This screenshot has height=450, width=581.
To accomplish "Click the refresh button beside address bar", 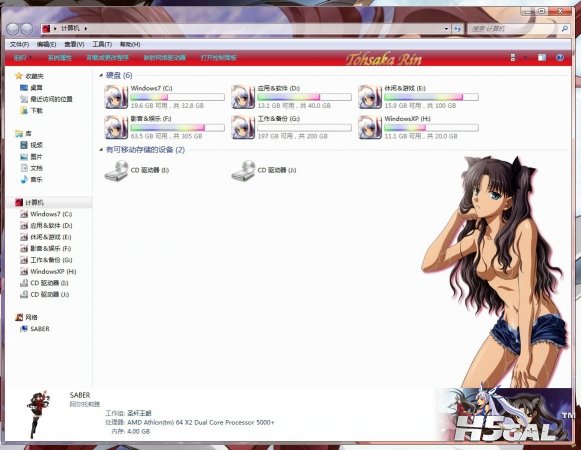I will click(x=458, y=29).
